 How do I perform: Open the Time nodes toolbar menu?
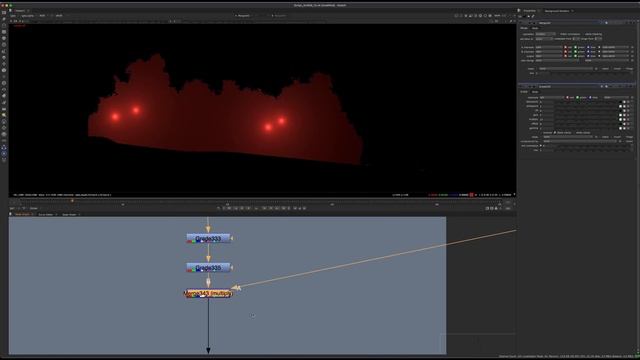[4, 25]
